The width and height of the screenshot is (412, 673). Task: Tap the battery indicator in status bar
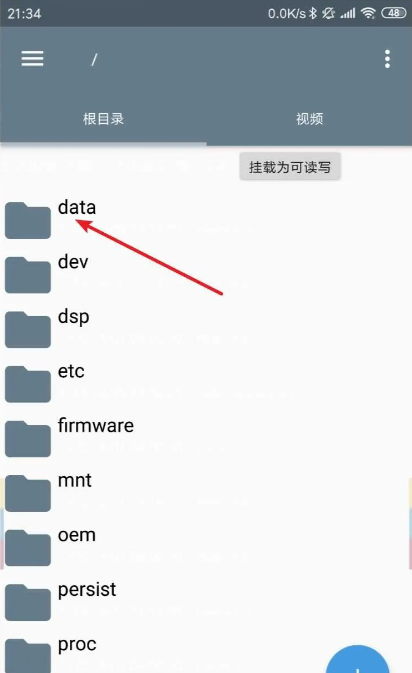coord(394,13)
